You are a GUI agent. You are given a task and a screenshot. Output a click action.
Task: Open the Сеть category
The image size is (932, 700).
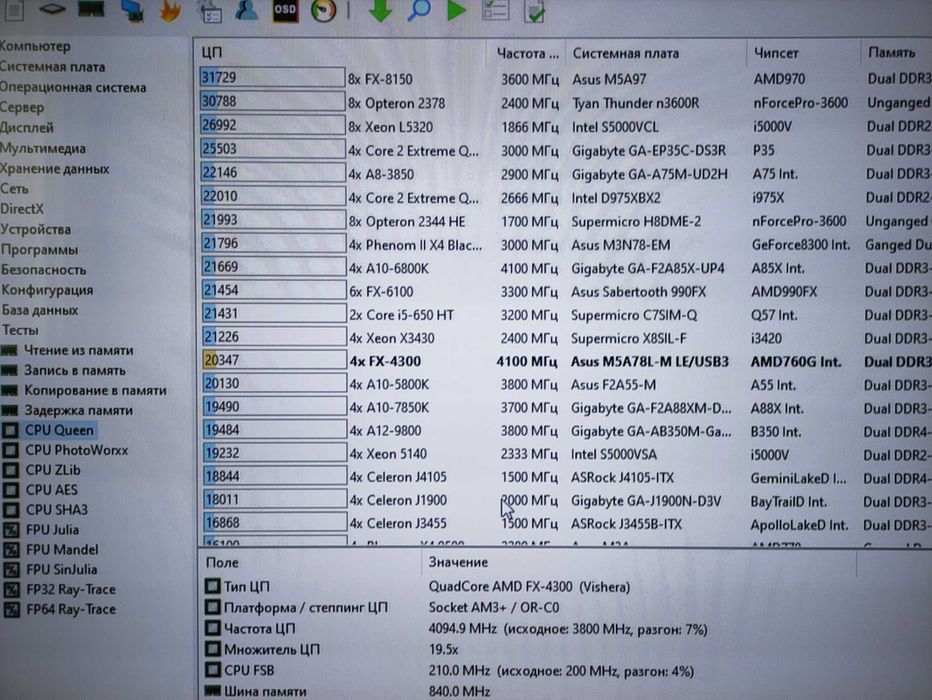14,189
